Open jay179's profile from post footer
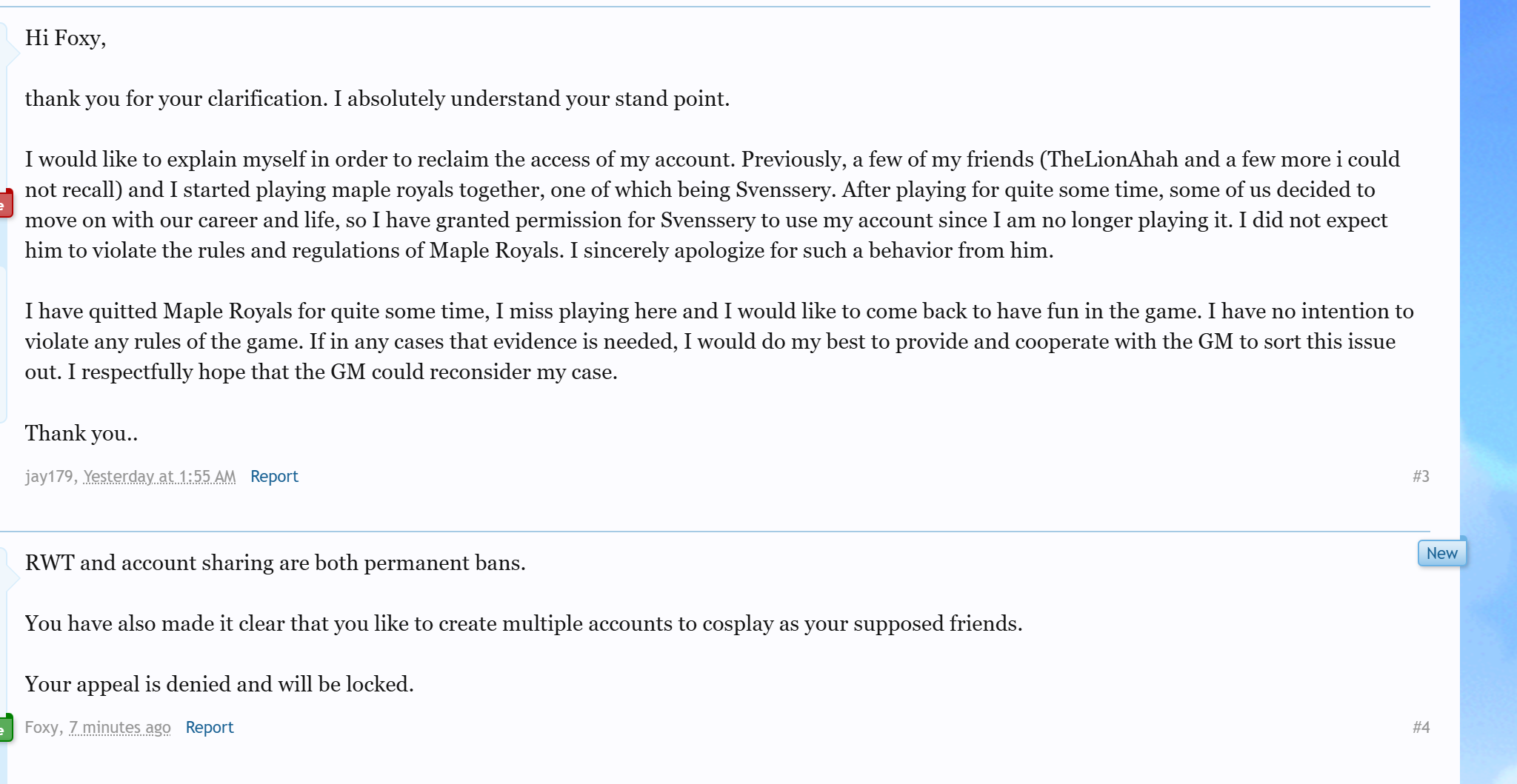The image size is (1517, 784). tap(48, 476)
